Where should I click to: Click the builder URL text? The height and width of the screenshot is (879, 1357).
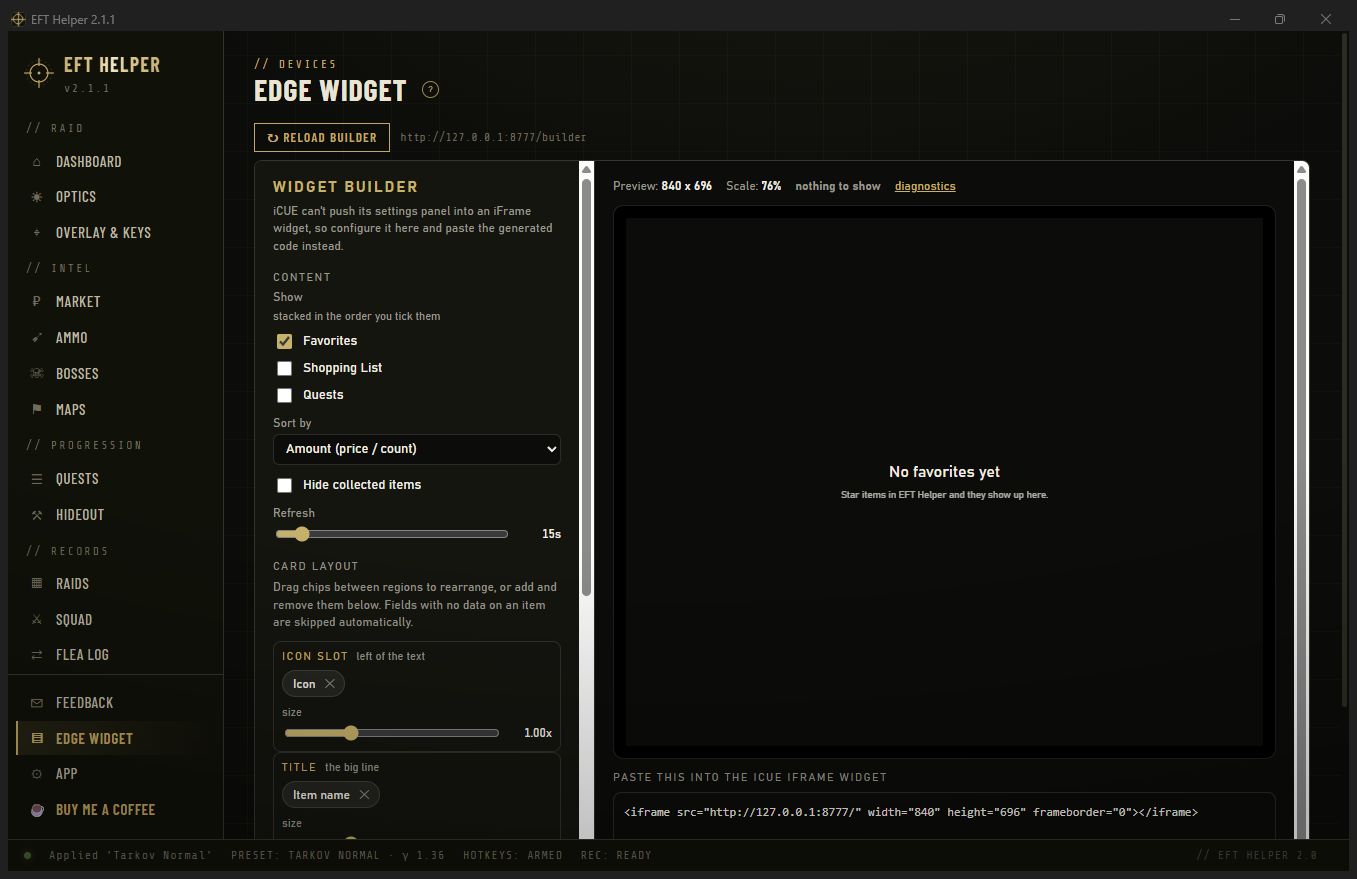(x=493, y=138)
